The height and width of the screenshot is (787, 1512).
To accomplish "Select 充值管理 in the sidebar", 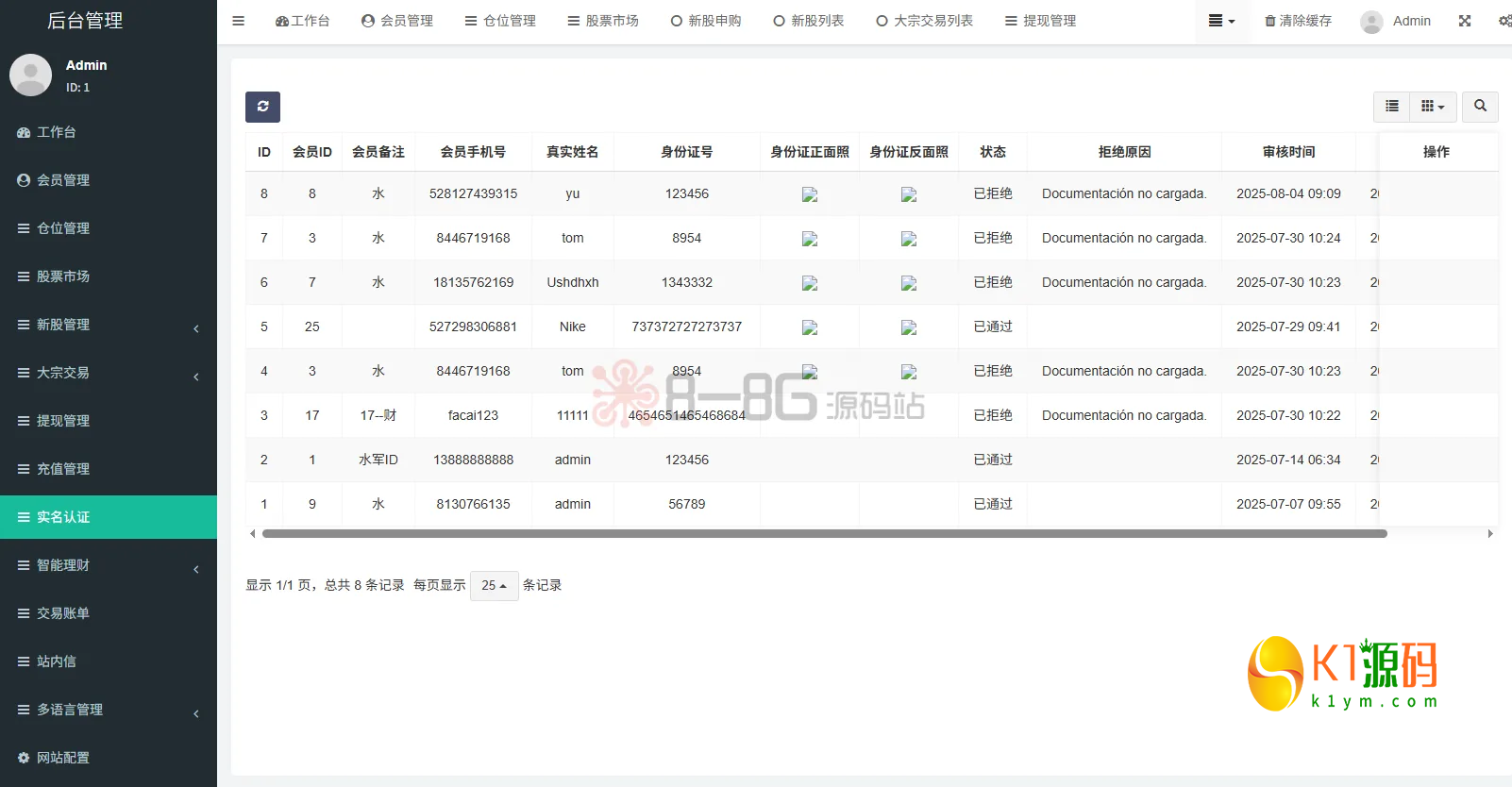I will tap(109, 469).
